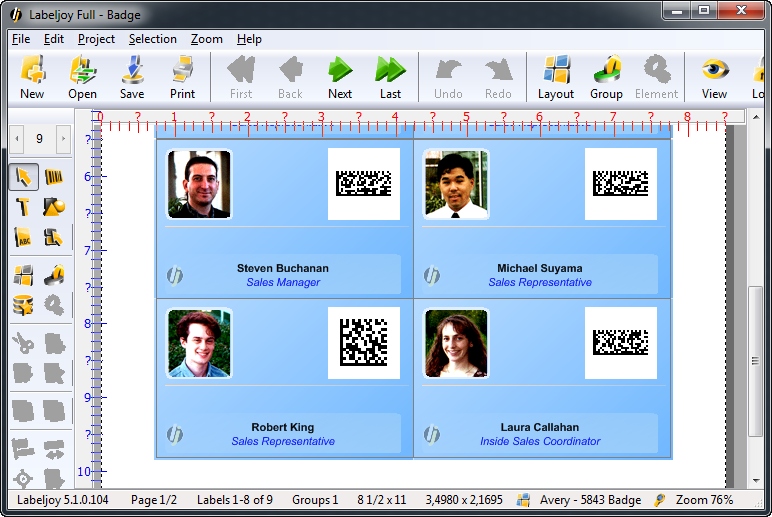Screen dimensions: 772x517
Task: Click the "Sales Manager" title text
Action: [283, 283]
